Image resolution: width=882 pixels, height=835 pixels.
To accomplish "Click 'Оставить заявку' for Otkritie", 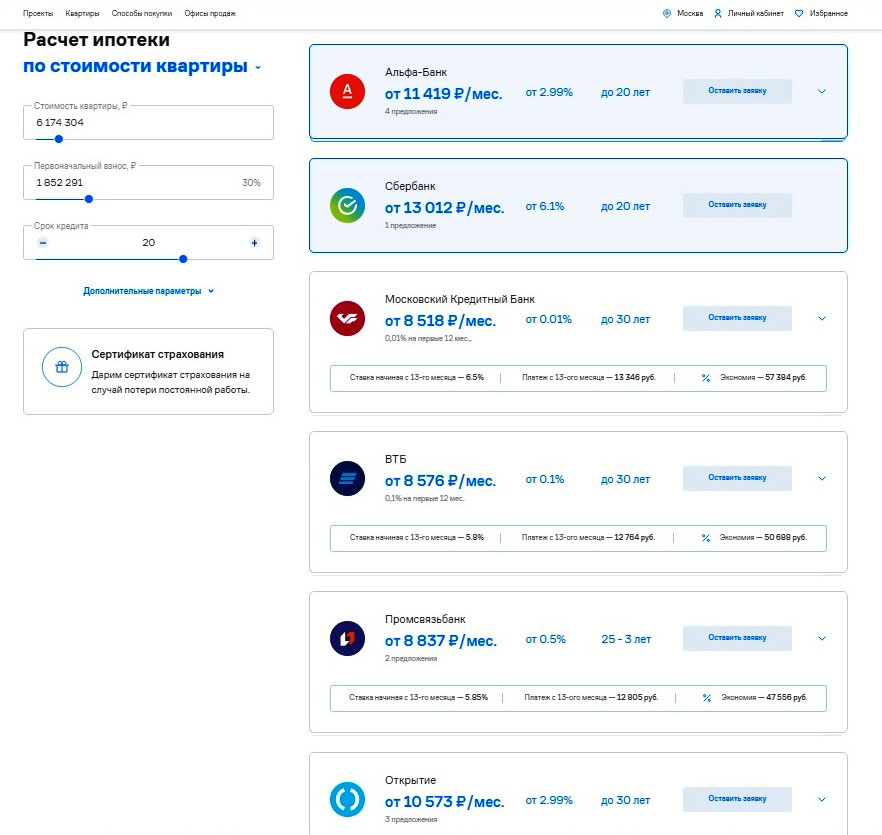I will point(737,800).
